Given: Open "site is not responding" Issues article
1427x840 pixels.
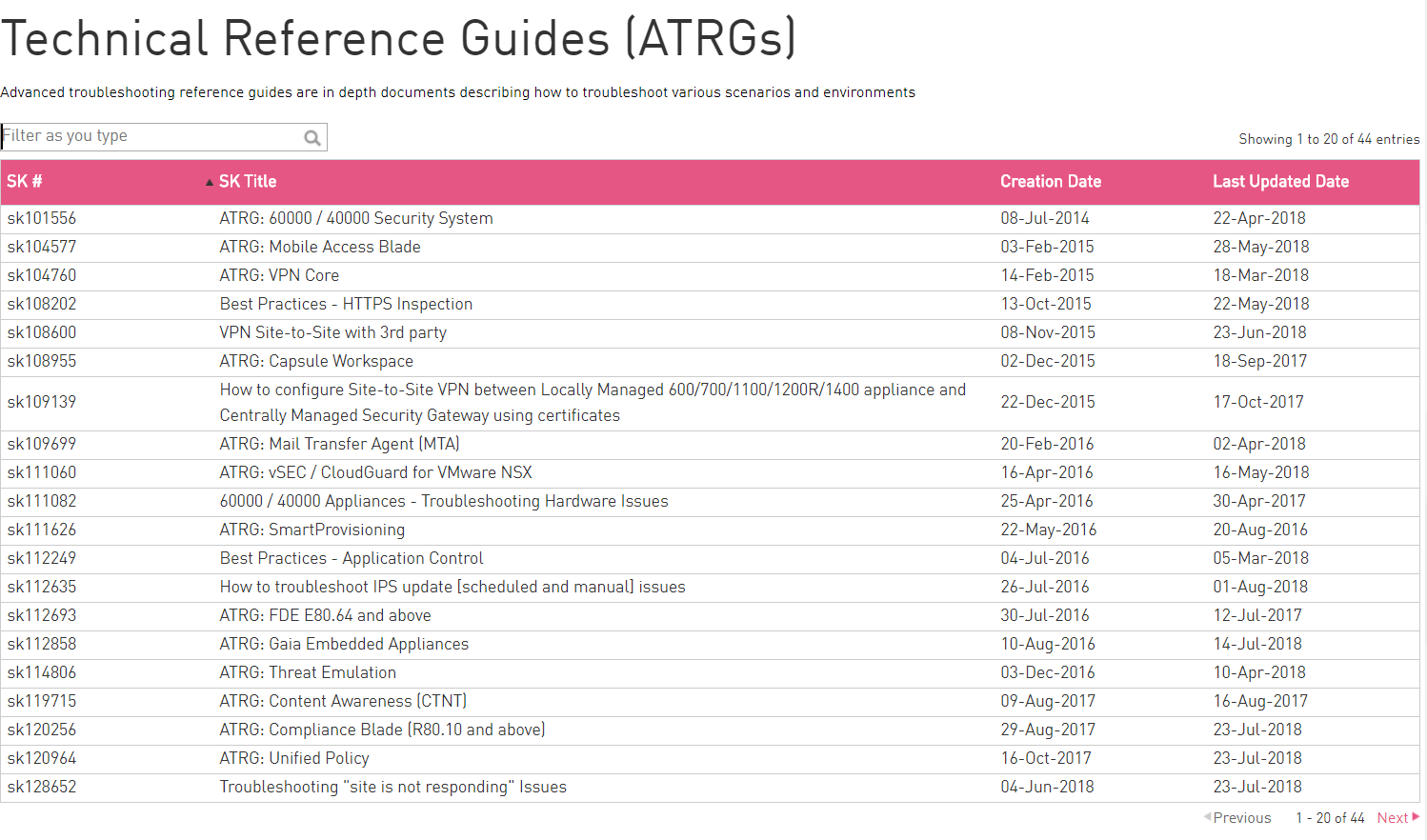Looking at the screenshot, I should (393, 787).
